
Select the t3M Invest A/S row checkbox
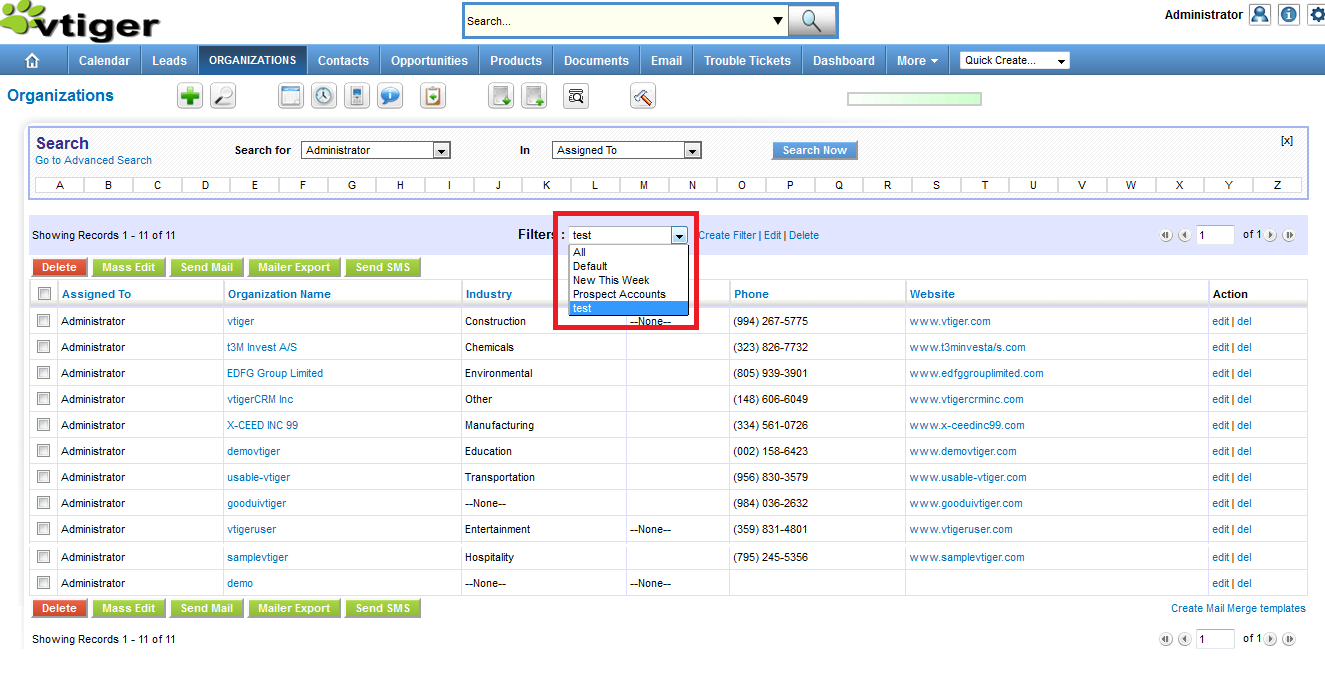coord(44,347)
